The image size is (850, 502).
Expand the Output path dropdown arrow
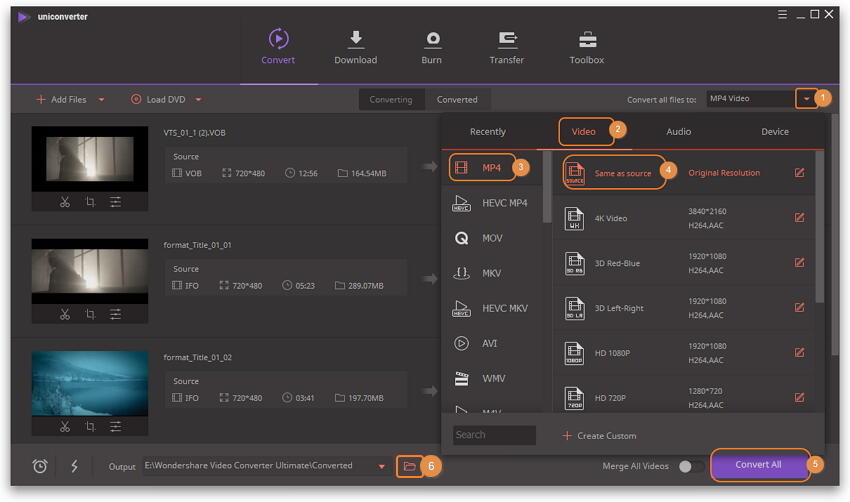pyautogui.click(x=382, y=466)
